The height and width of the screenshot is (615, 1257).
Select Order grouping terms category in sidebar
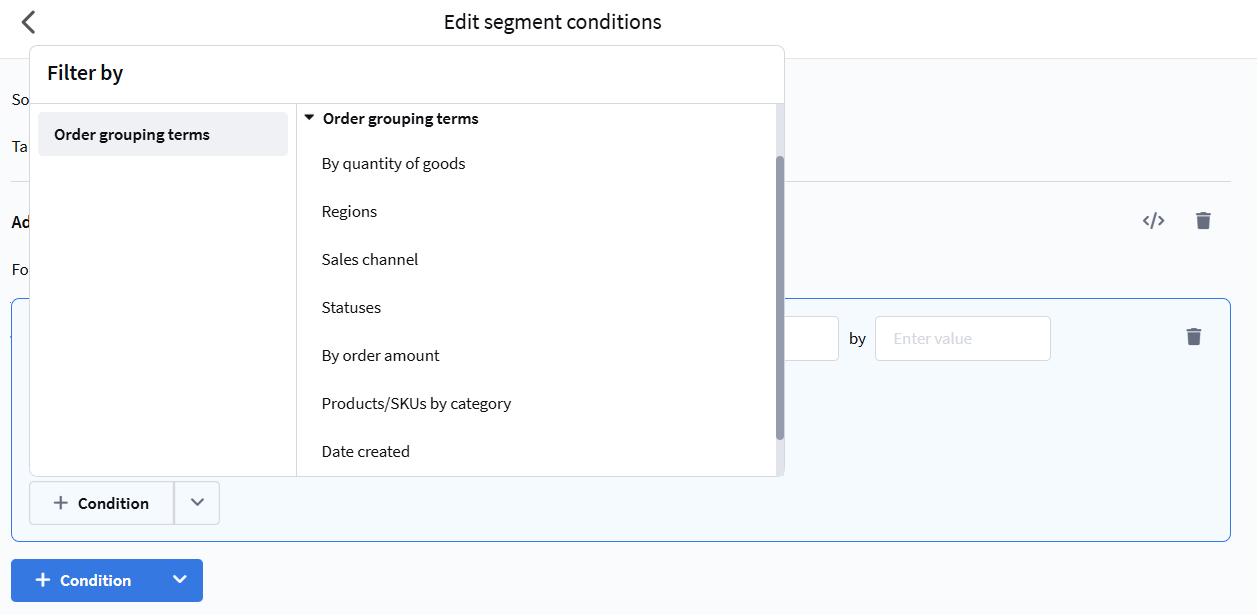pos(162,134)
